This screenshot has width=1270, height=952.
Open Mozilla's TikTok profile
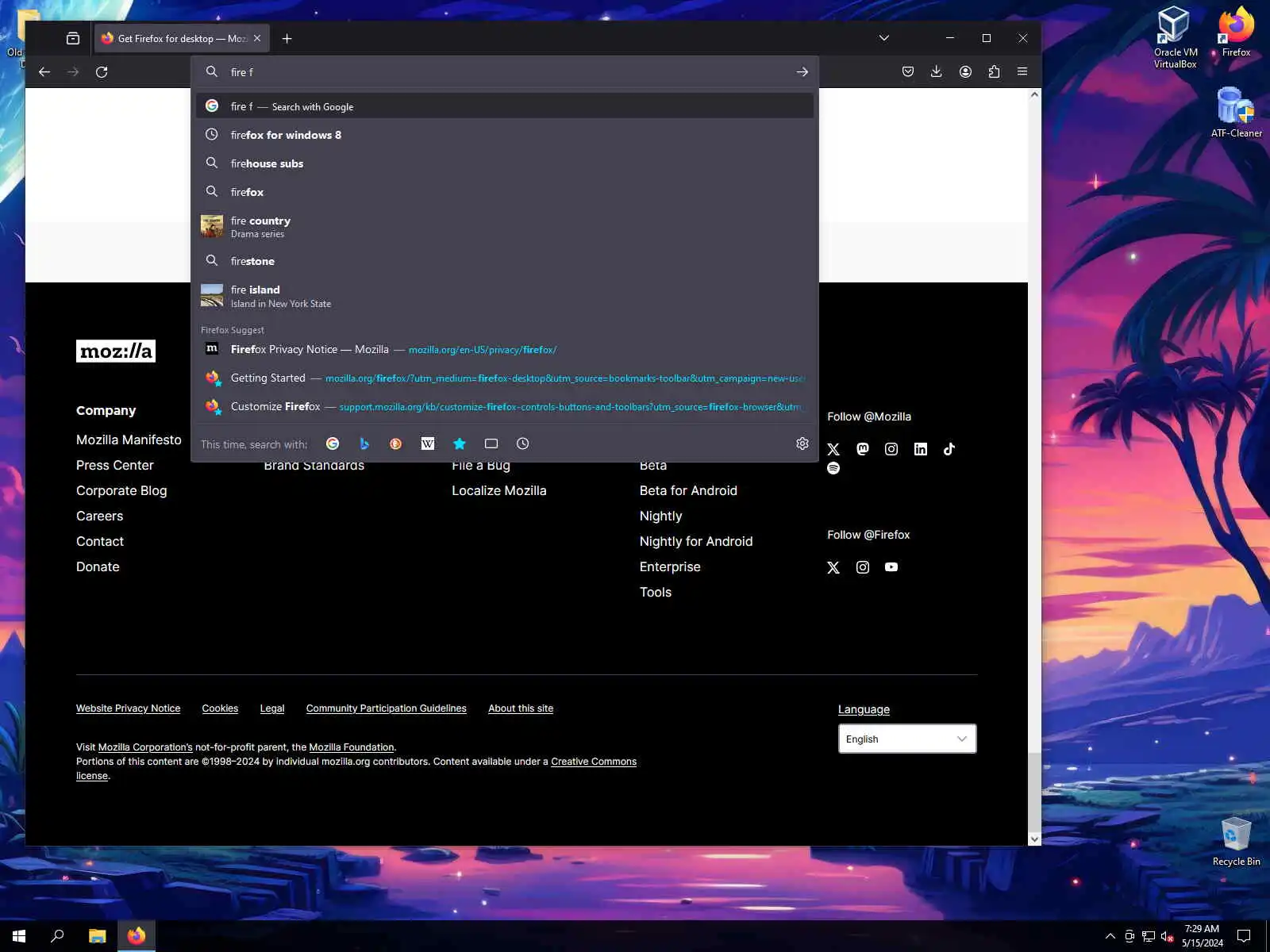click(x=949, y=449)
